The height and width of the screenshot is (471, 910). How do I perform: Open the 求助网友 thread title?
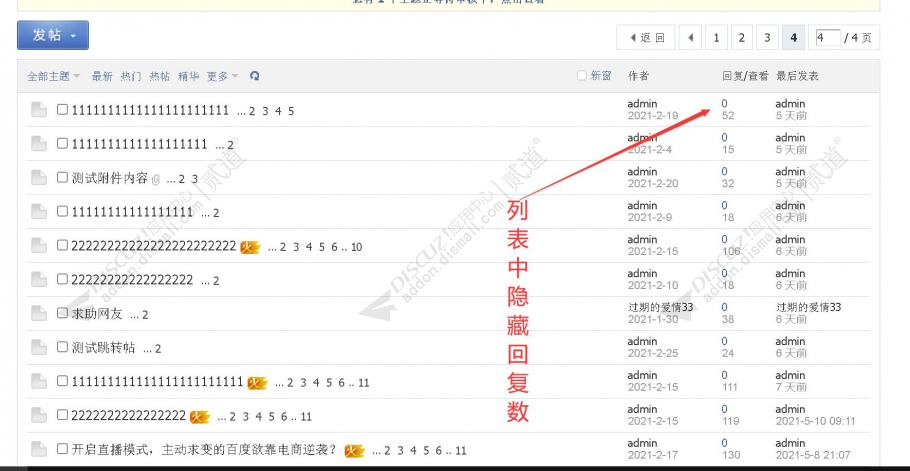97,314
